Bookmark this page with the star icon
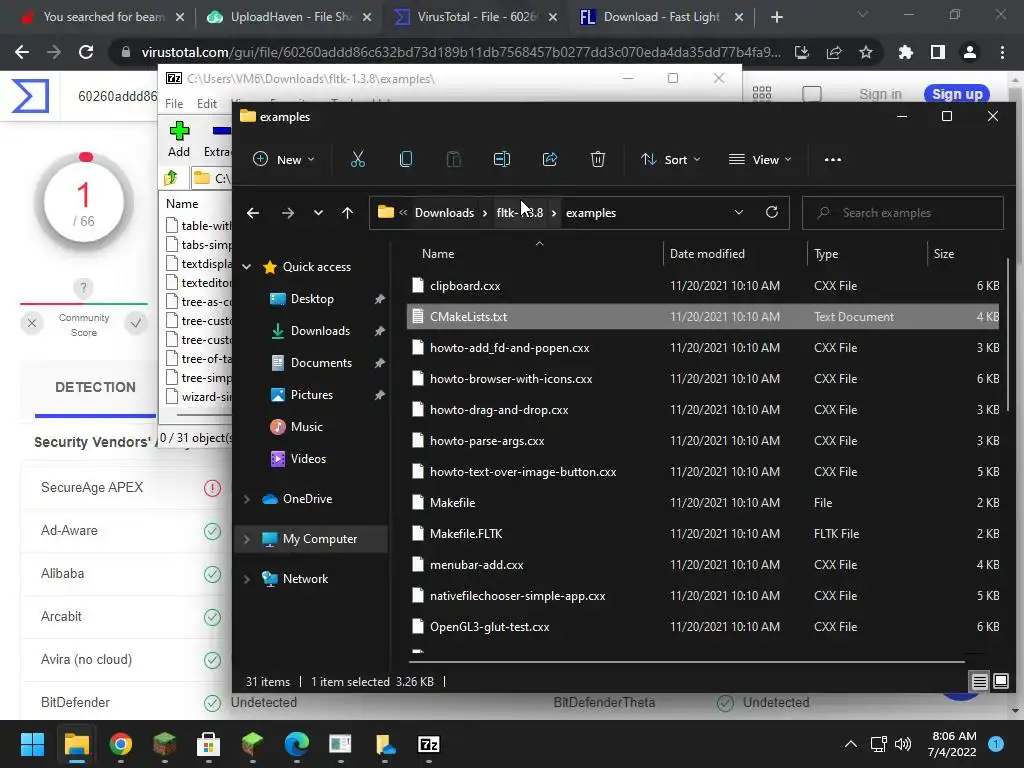The width and height of the screenshot is (1024, 768). (866, 52)
